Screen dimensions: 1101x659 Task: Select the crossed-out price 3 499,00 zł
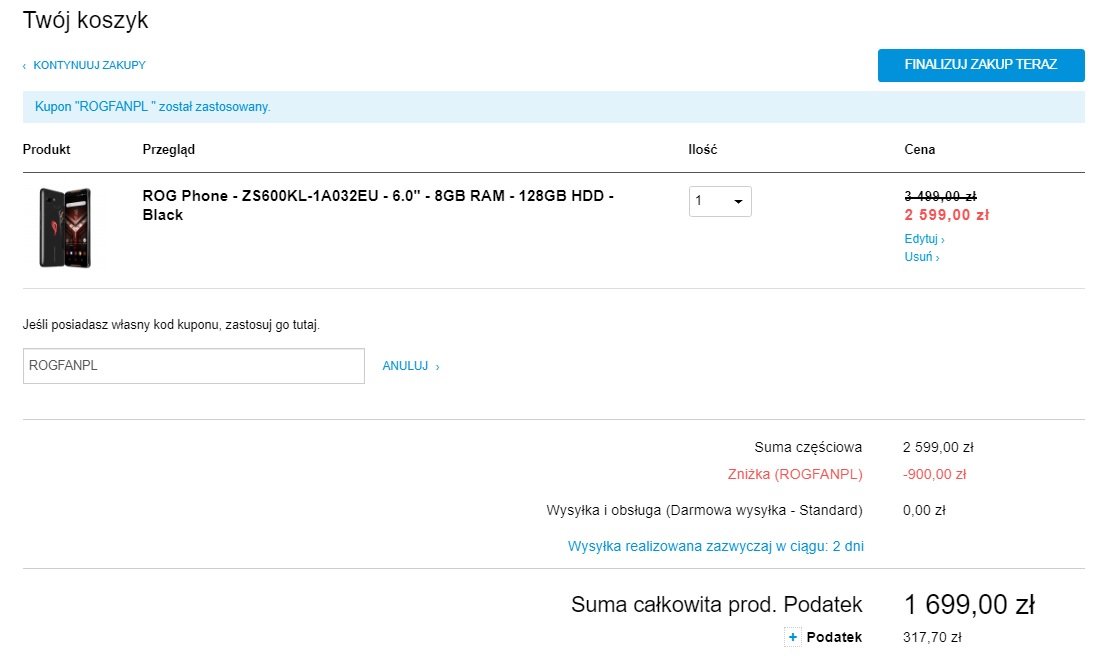coord(940,197)
